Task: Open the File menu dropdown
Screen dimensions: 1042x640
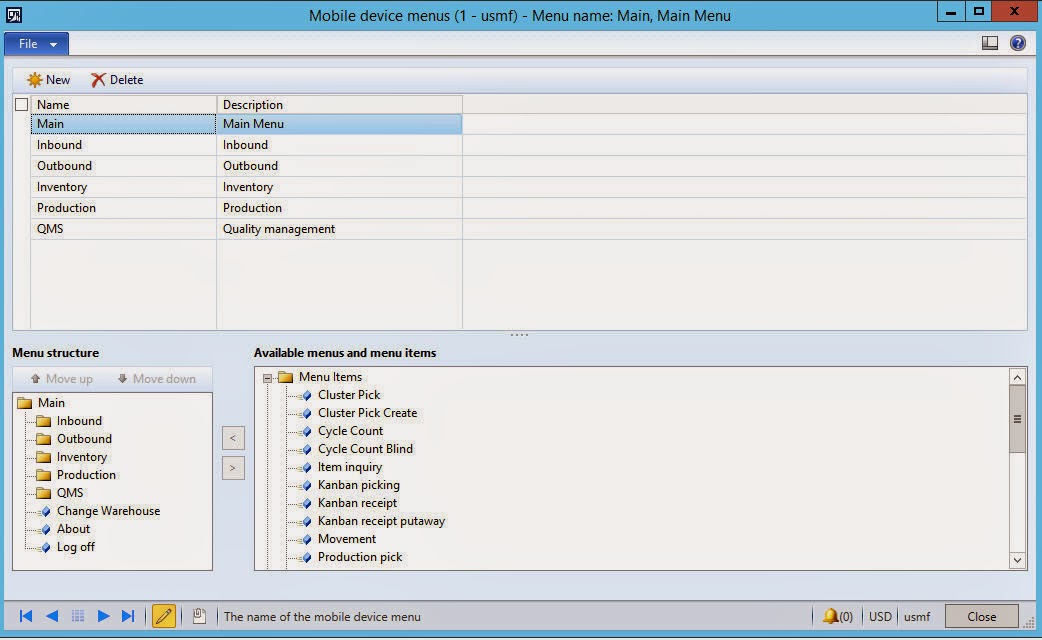Action: pyautogui.click(x=36, y=44)
